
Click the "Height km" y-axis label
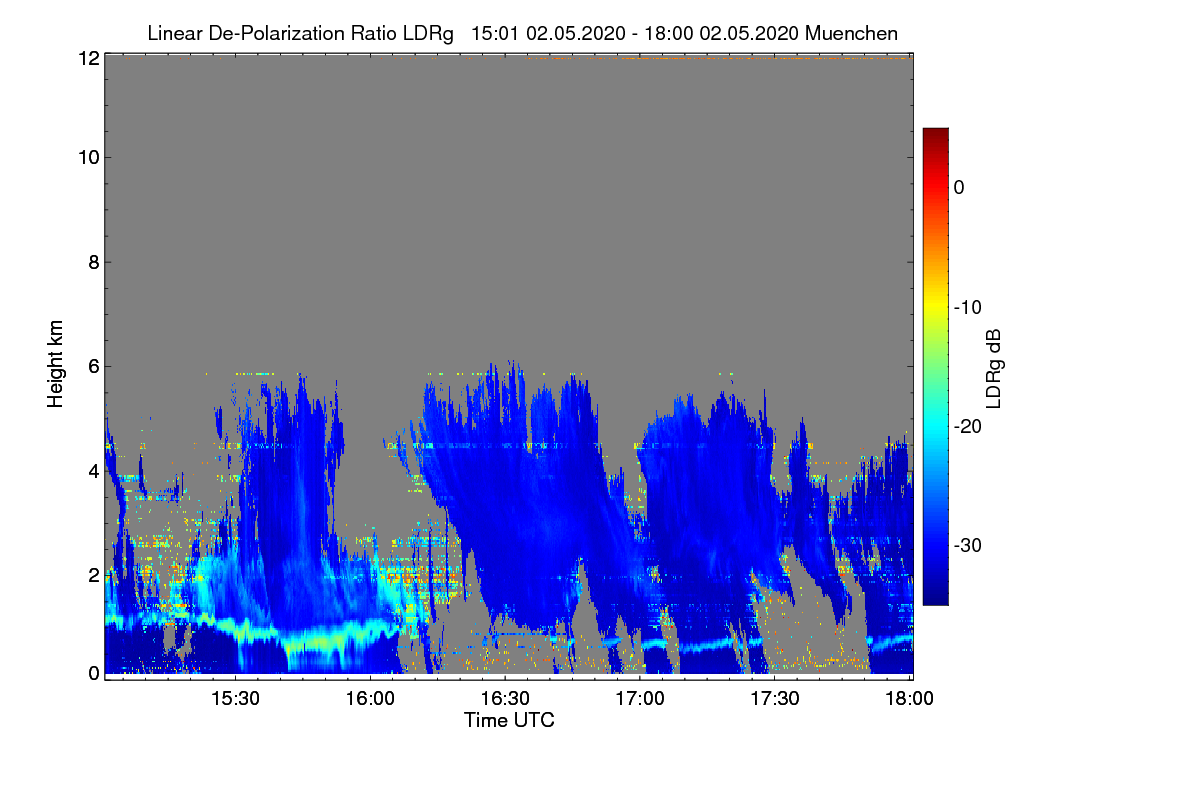(56, 363)
